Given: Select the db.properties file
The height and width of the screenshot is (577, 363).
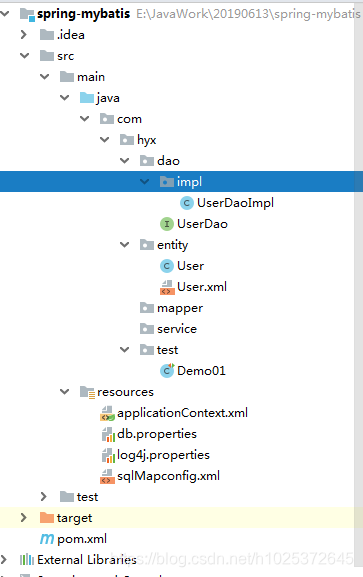Looking at the screenshot, I should point(157,434).
